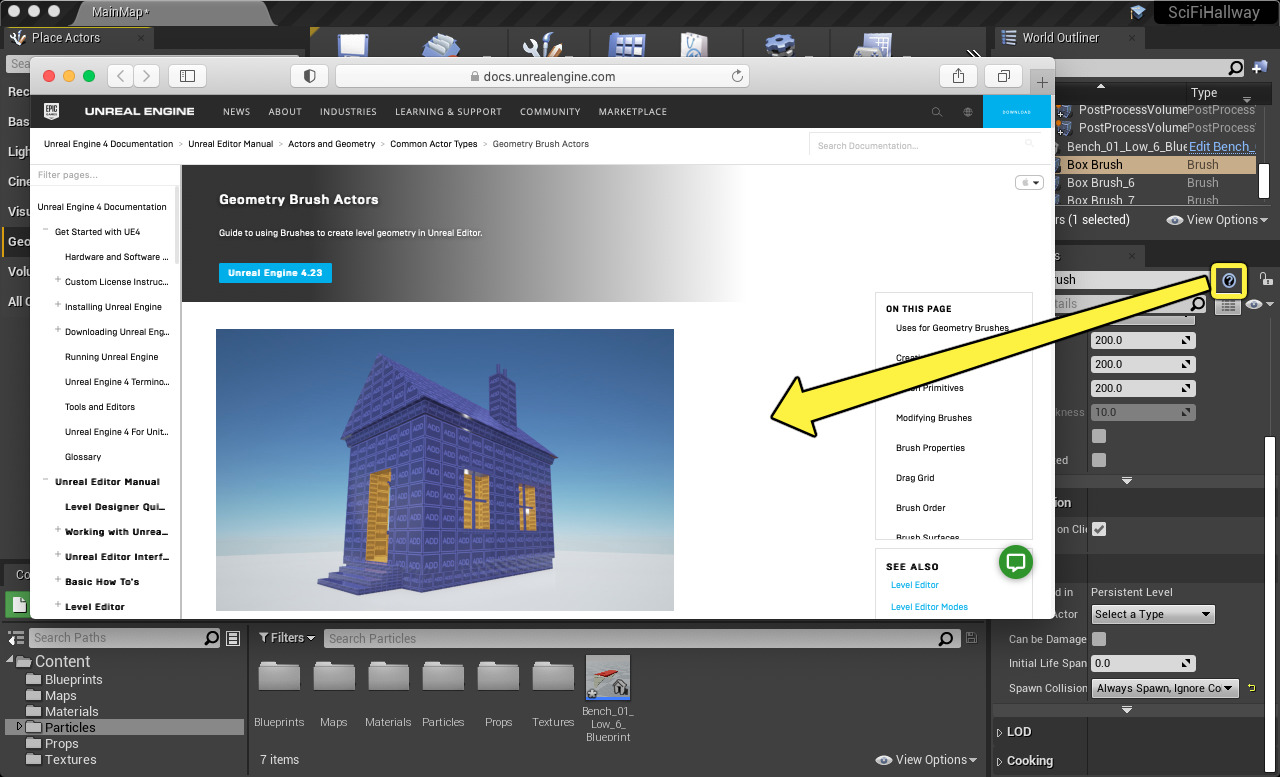Expand the LOD section
1280x777 pixels.
1018,732
